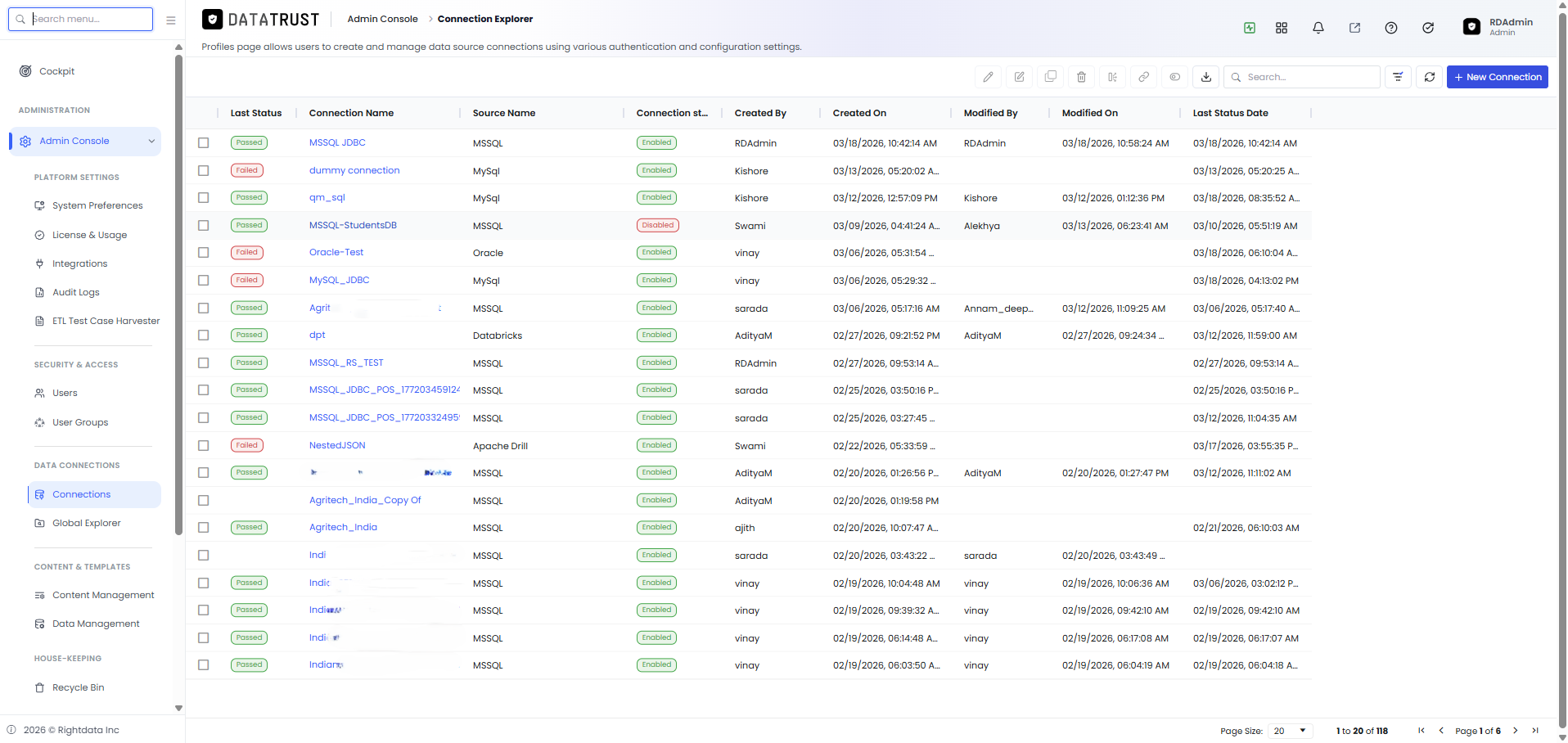Check the qm_sql row checkbox
This screenshot has height=743, width=1568.
[x=204, y=198]
